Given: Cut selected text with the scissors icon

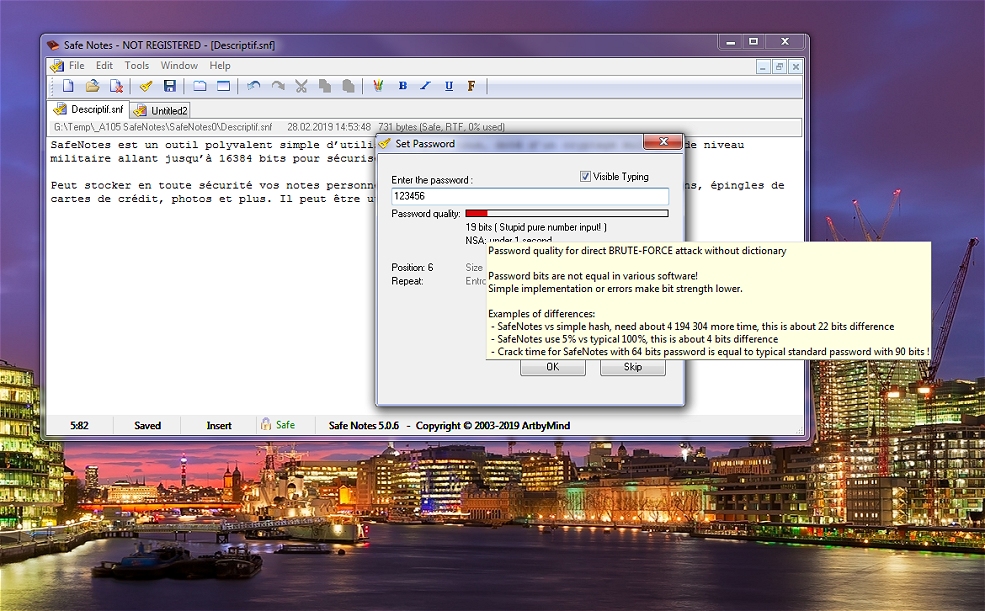Looking at the screenshot, I should click(x=302, y=86).
